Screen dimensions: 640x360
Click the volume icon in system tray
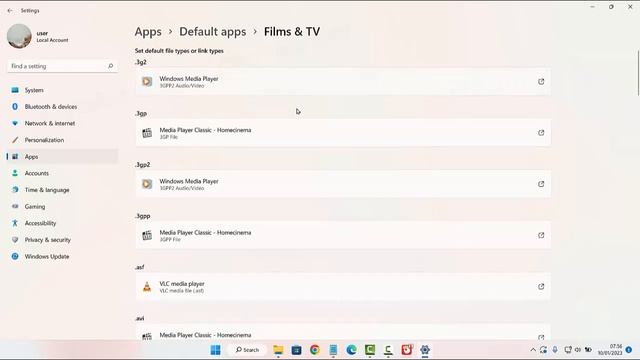578,350
